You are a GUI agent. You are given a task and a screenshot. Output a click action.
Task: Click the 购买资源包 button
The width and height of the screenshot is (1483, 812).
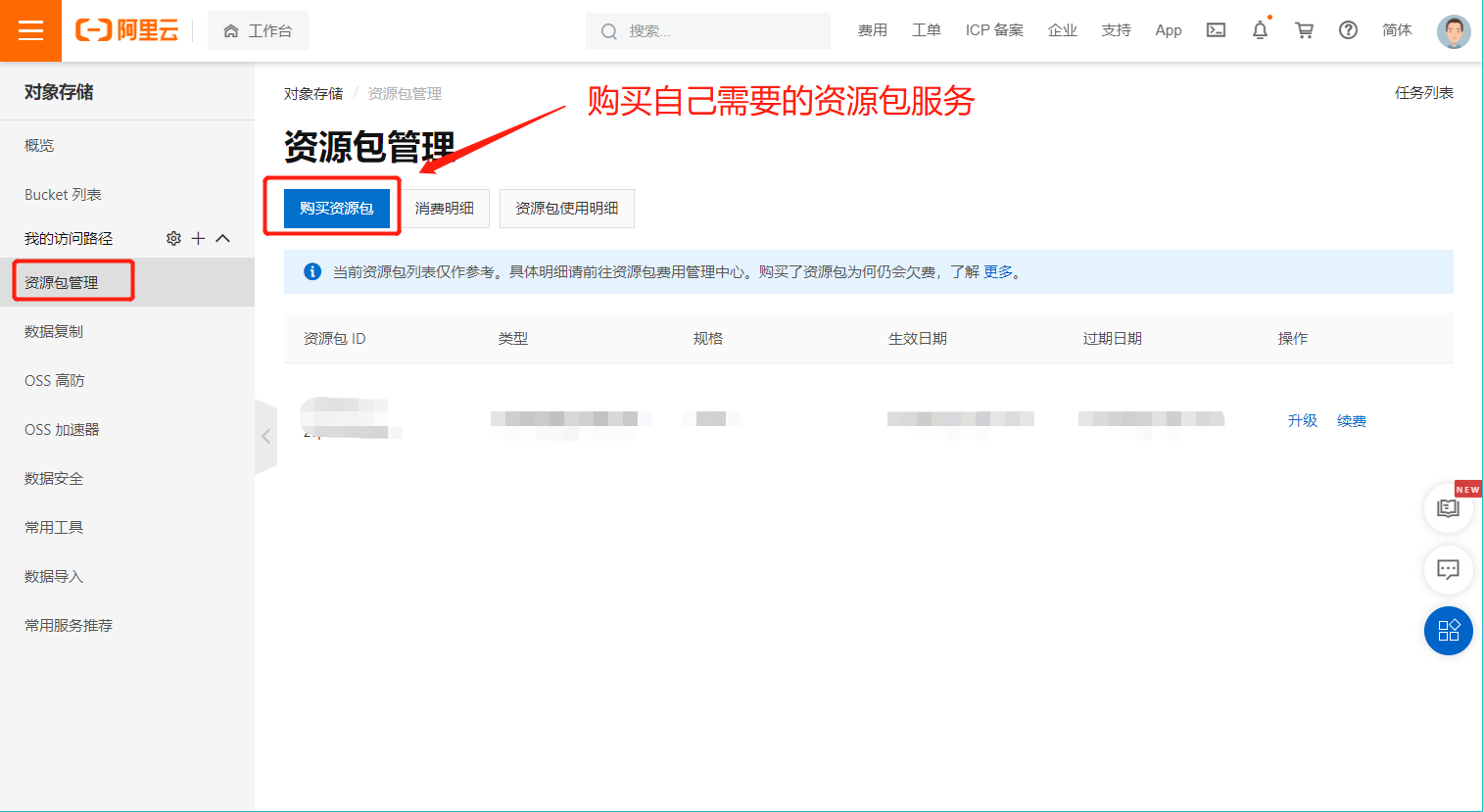click(332, 208)
